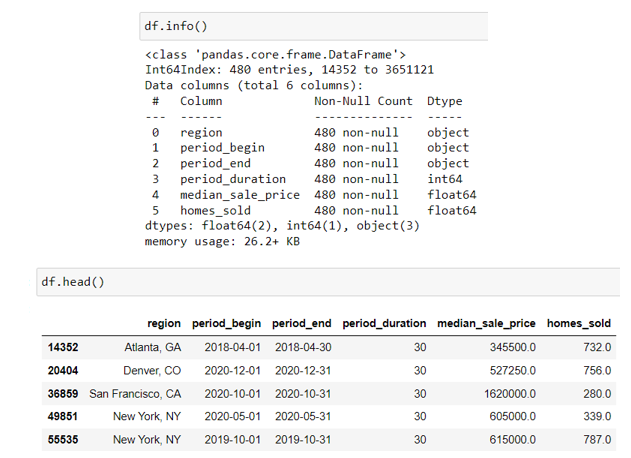Select row index 20404
The height and width of the screenshot is (458, 631).
63,370
